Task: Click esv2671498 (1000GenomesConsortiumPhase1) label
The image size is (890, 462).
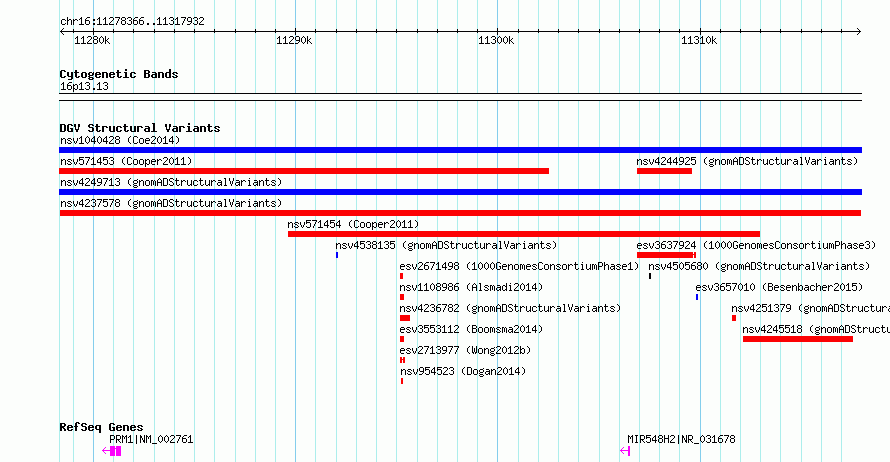Action: (x=519, y=266)
